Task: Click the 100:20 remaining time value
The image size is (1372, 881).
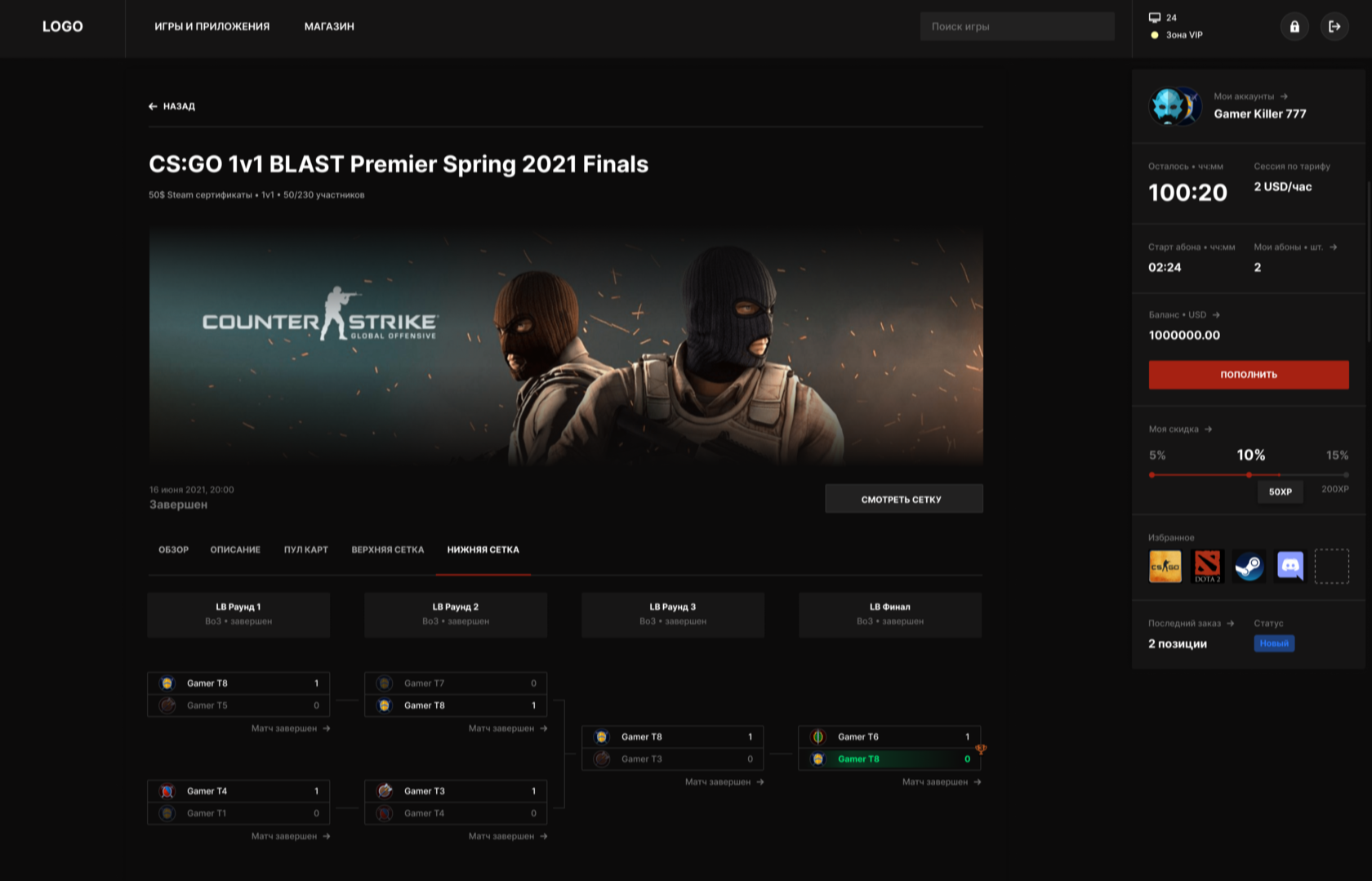Action: pyautogui.click(x=1187, y=193)
